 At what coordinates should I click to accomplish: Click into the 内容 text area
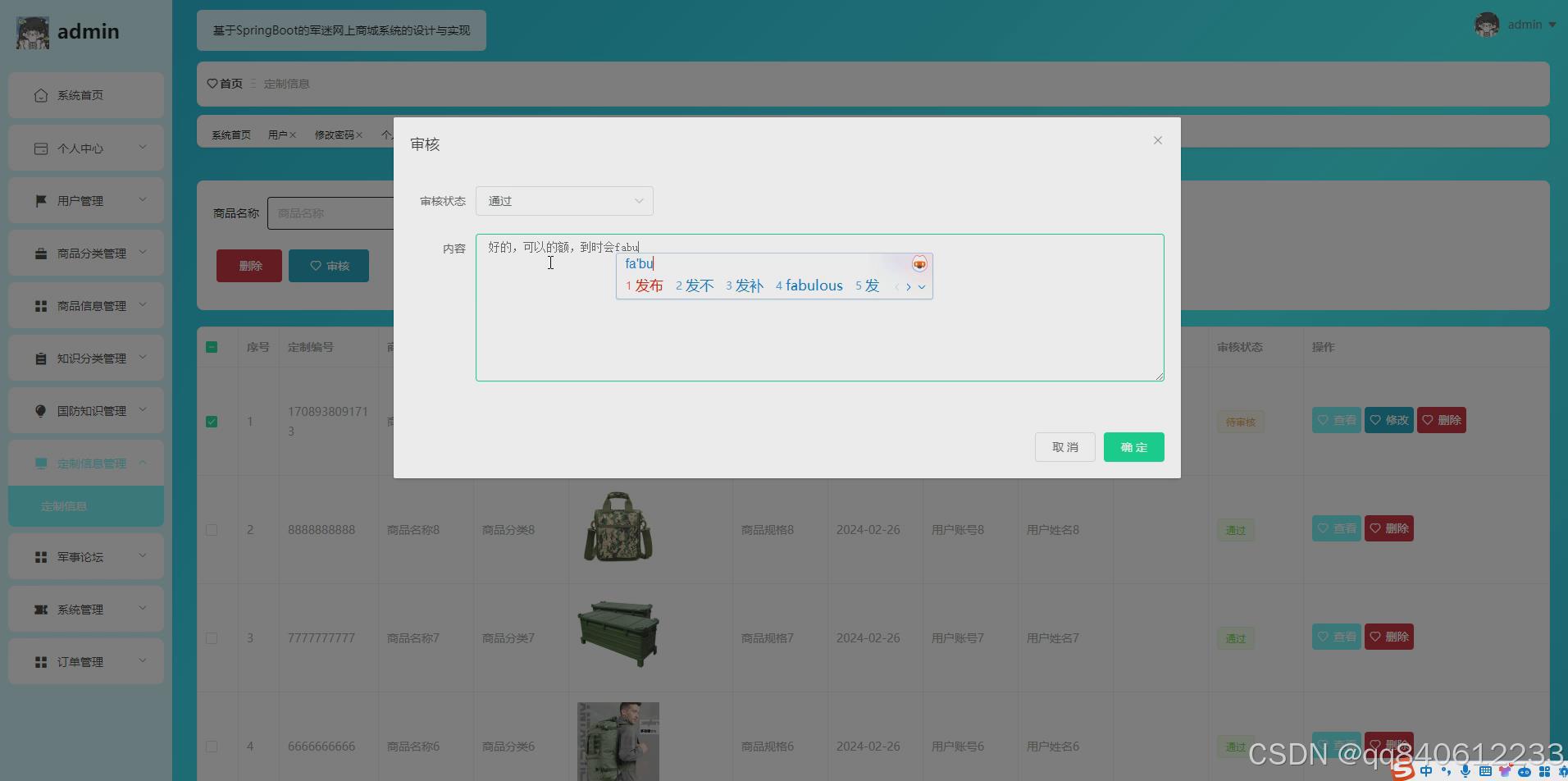click(x=819, y=308)
